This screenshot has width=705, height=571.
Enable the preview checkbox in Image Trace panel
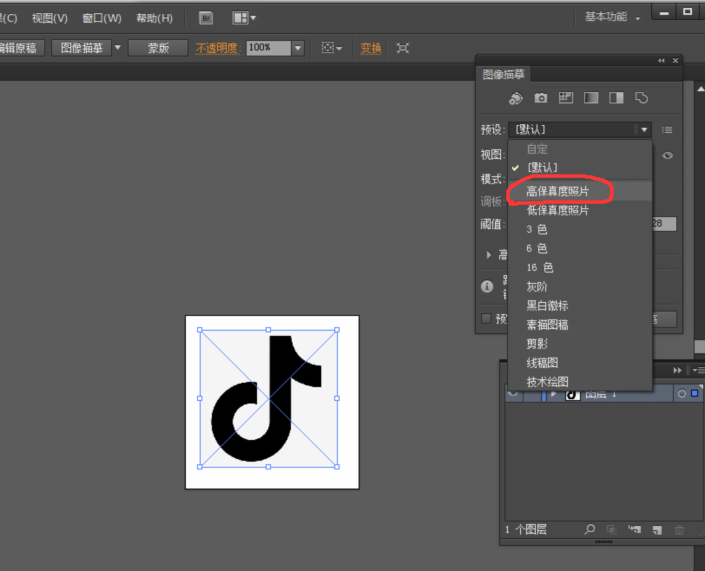(x=487, y=319)
